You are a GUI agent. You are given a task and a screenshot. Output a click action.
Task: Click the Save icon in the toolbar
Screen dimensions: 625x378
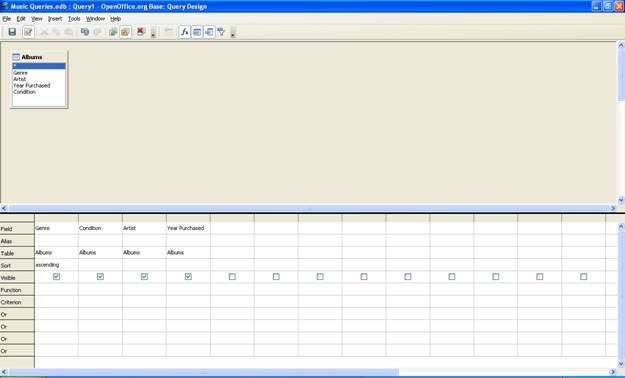coord(12,32)
